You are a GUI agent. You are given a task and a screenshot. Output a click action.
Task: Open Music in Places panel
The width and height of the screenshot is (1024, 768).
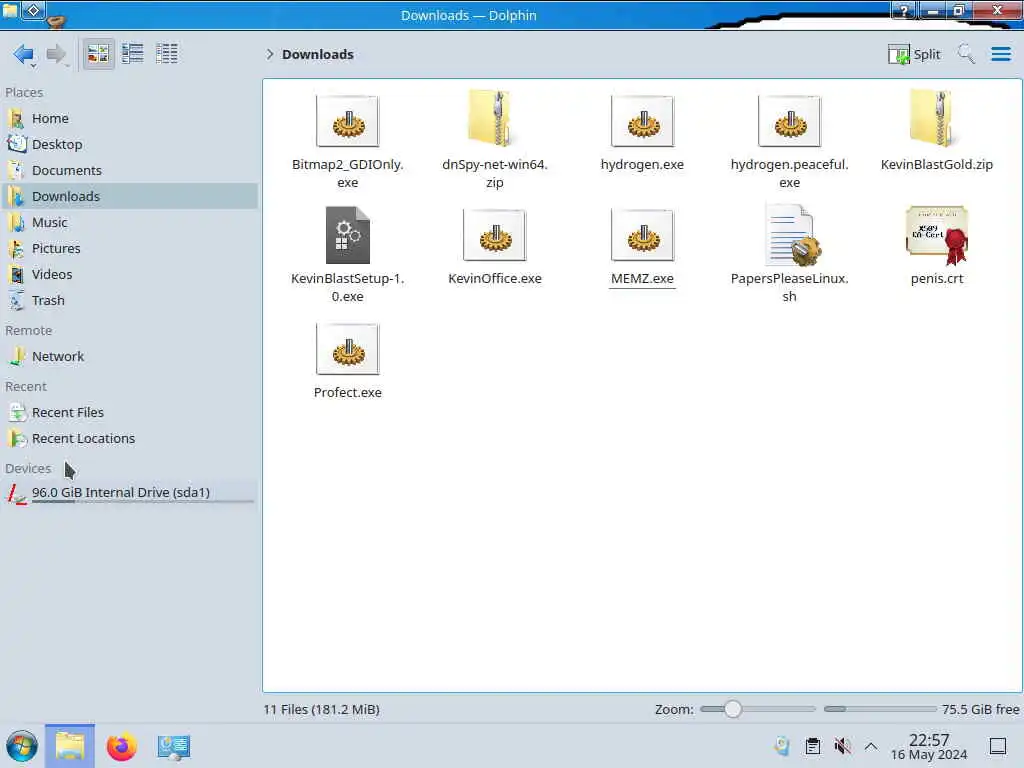[131, 222]
